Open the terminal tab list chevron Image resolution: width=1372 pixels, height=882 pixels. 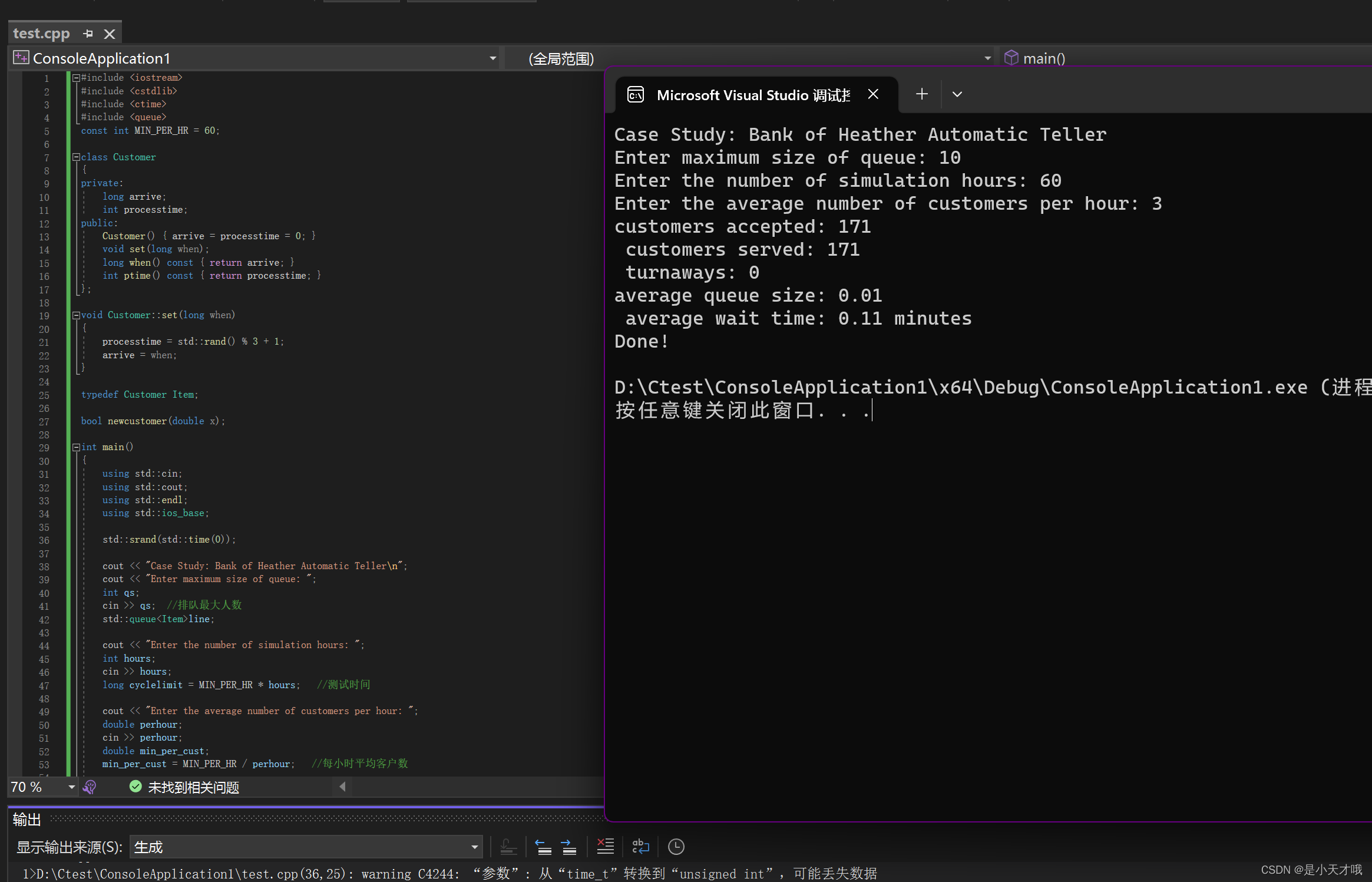tap(957, 94)
